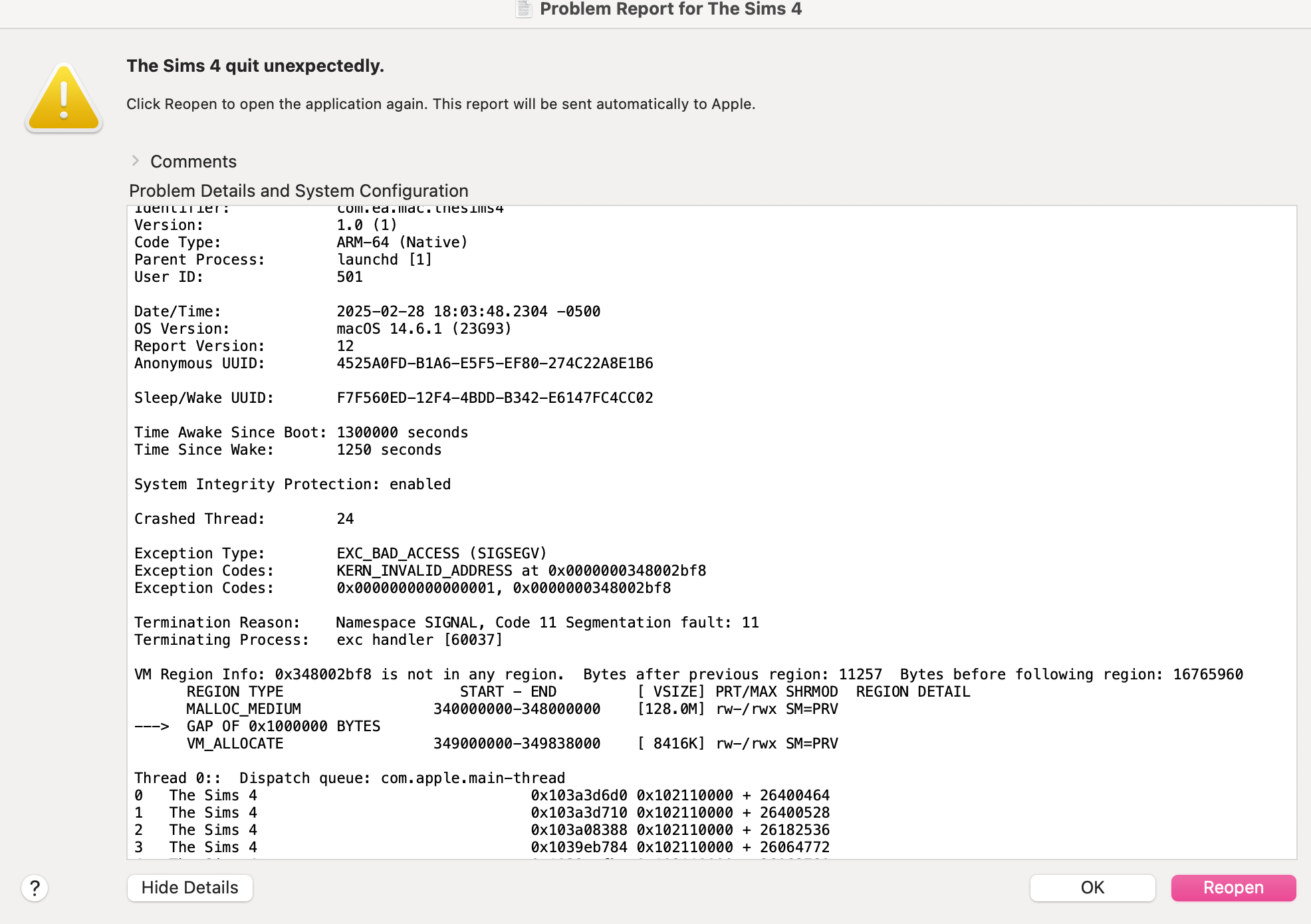Click the OS Version macOS 14.6.1 line
Image resolution: width=1311 pixels, height=924 pixels.
pyautogui.click(x=322, y=328)
